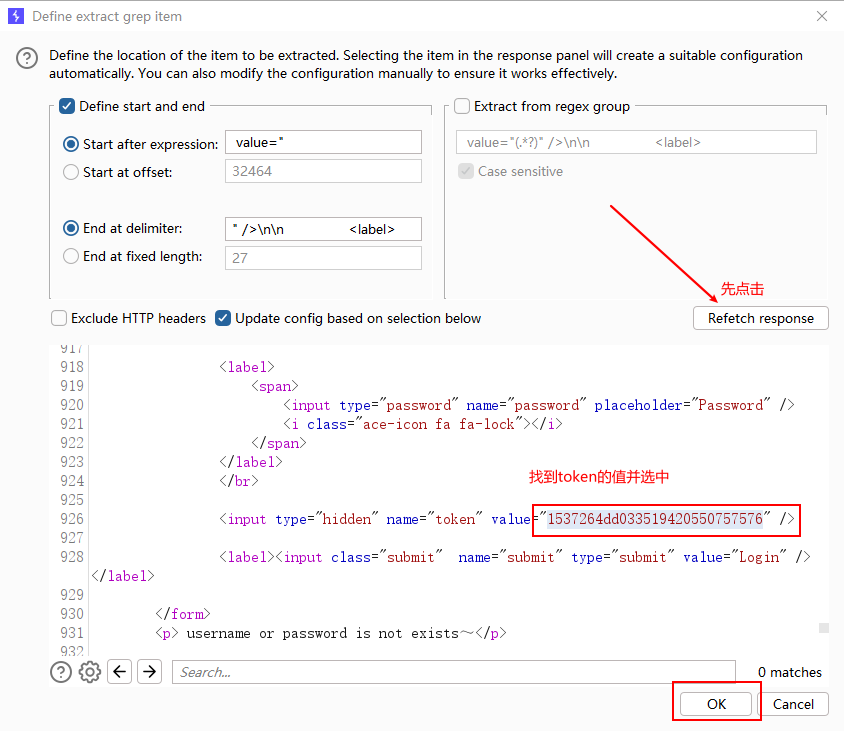Image resolution: width=844 pixels, height=731 pixels.
Task: Click the Burp lightning logo in title bar
Action: coord(15,16)
